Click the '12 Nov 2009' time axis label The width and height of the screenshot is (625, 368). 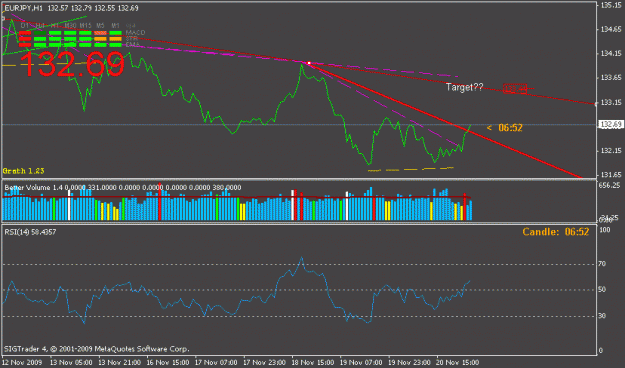pyautogui.click(x=22, y=362)
